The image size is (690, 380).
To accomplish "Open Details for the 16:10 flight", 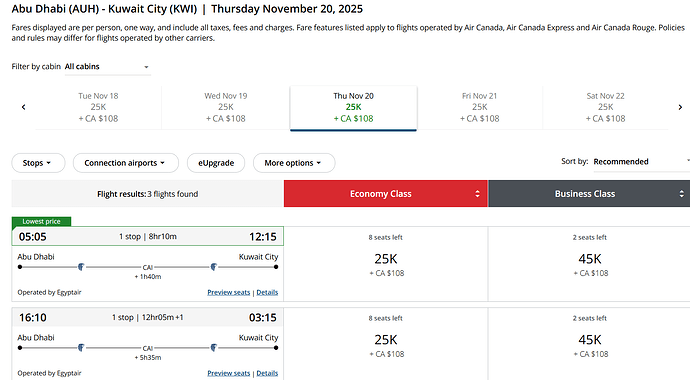I will [267, 373].
